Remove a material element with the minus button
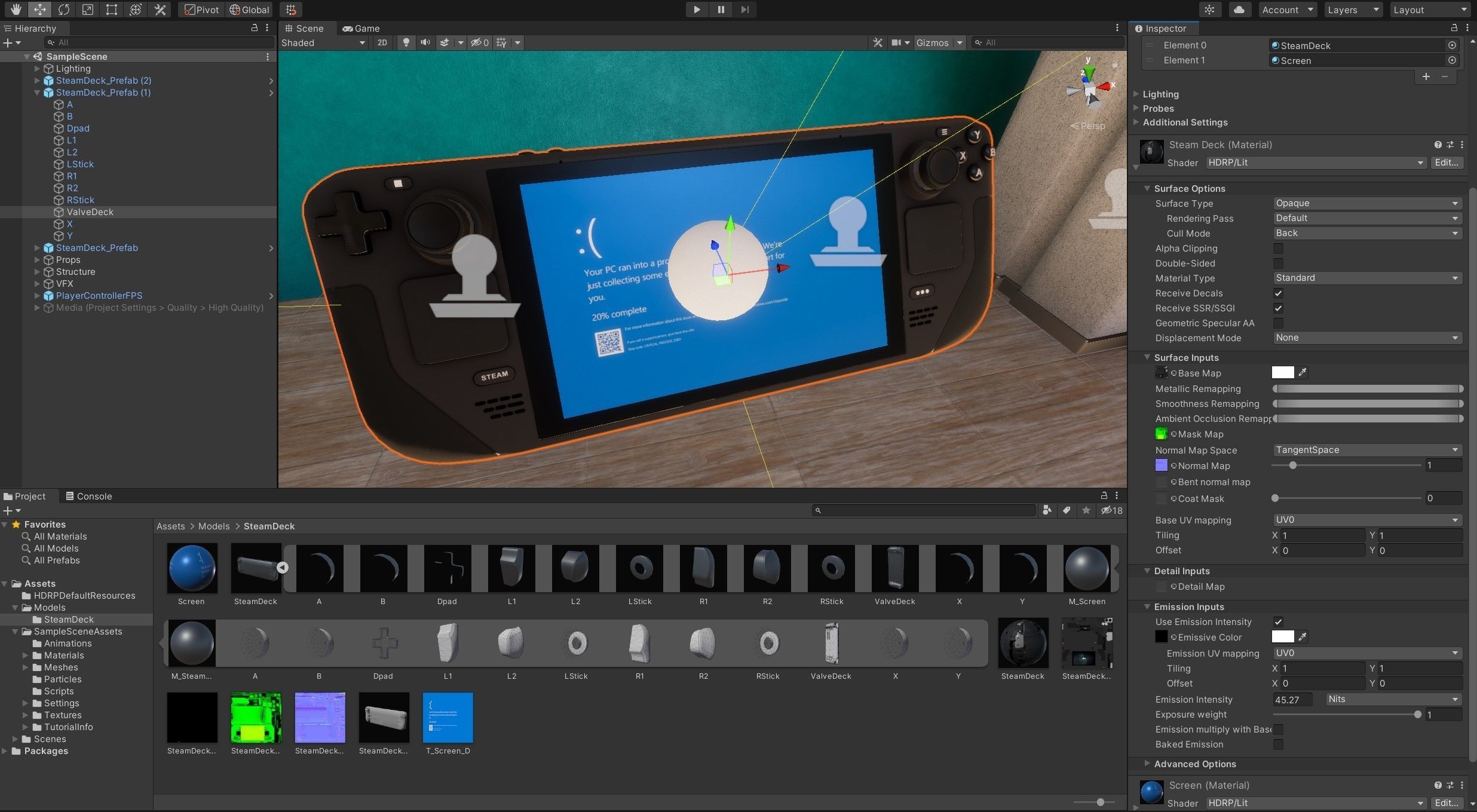 (x=1445, y=76)
